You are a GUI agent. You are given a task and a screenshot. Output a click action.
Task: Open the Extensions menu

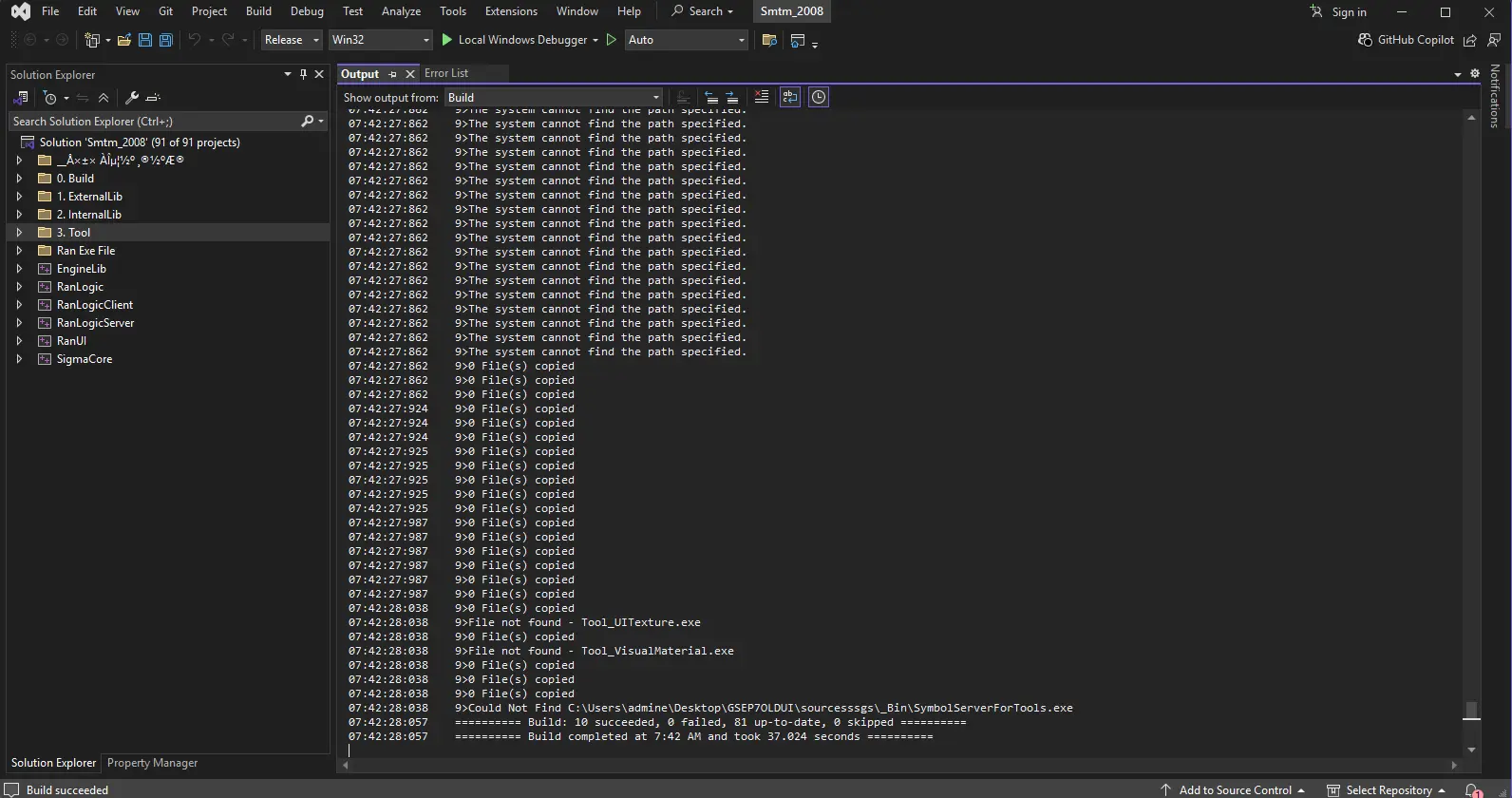point(511,11)
